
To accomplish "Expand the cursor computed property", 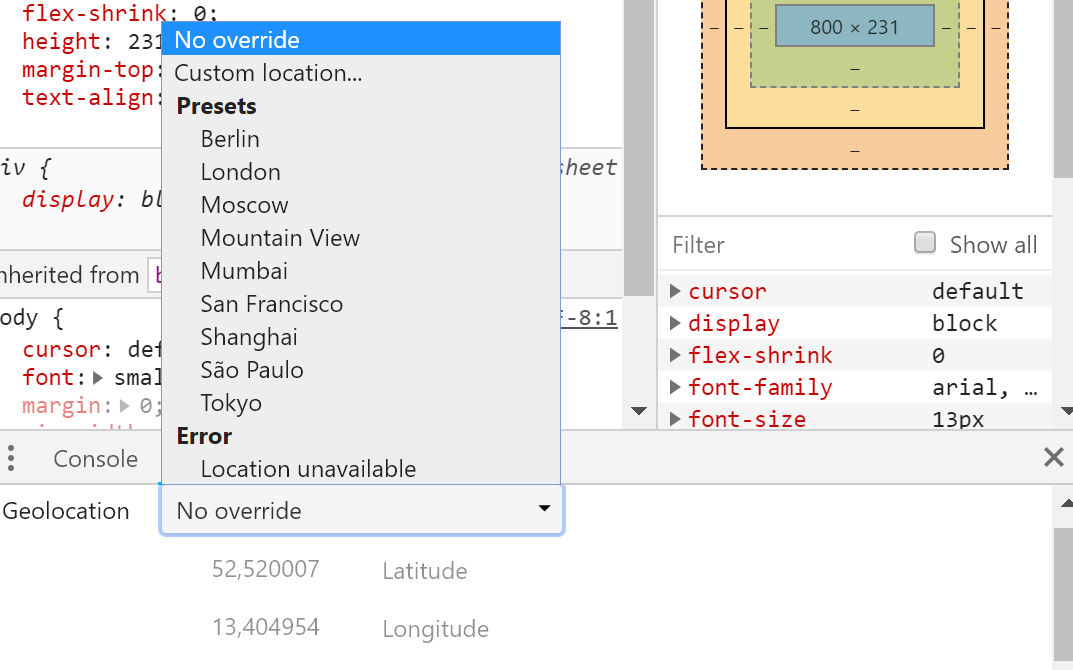I will 675,292.
